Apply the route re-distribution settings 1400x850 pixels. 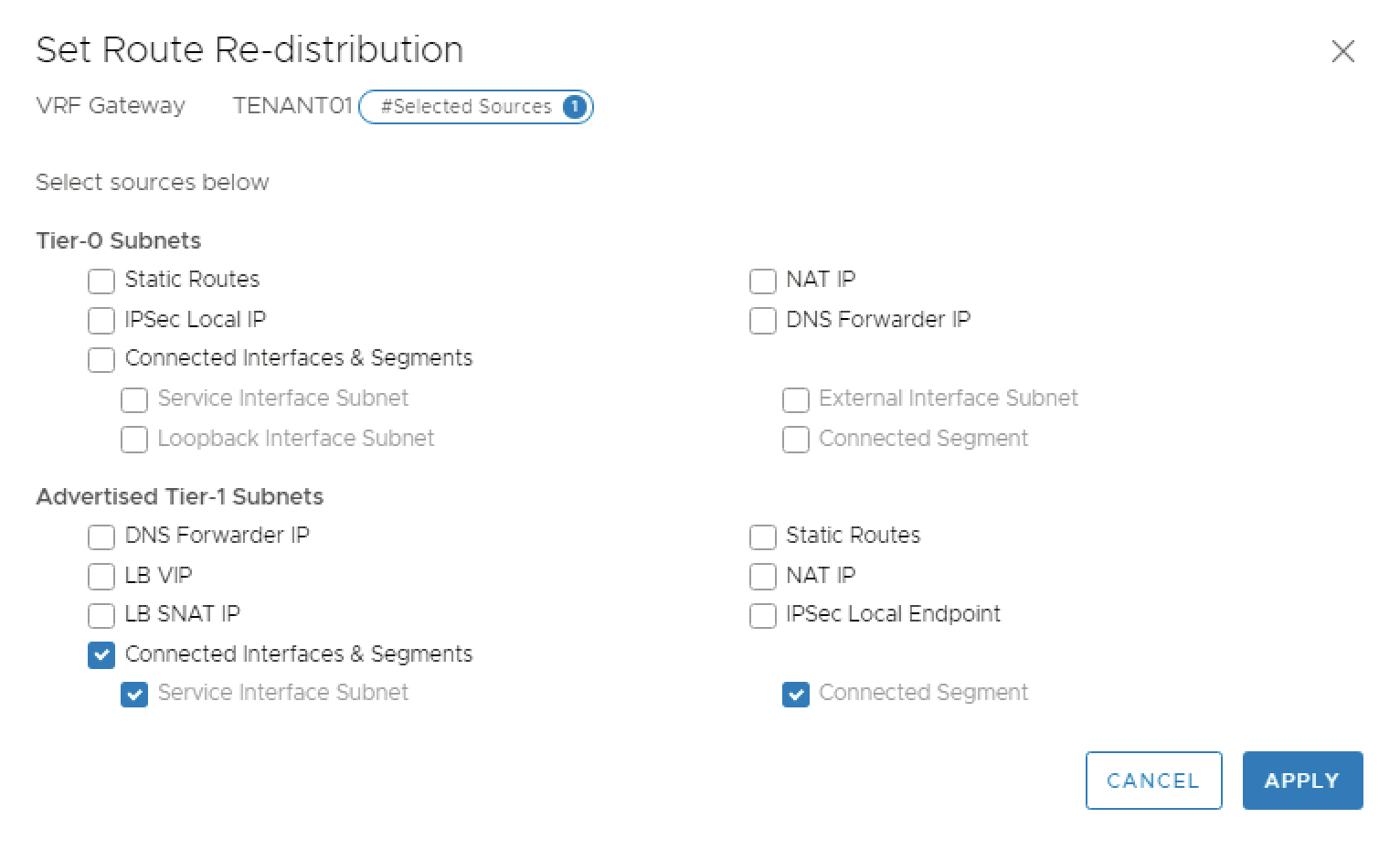(x=1301, y=781)
